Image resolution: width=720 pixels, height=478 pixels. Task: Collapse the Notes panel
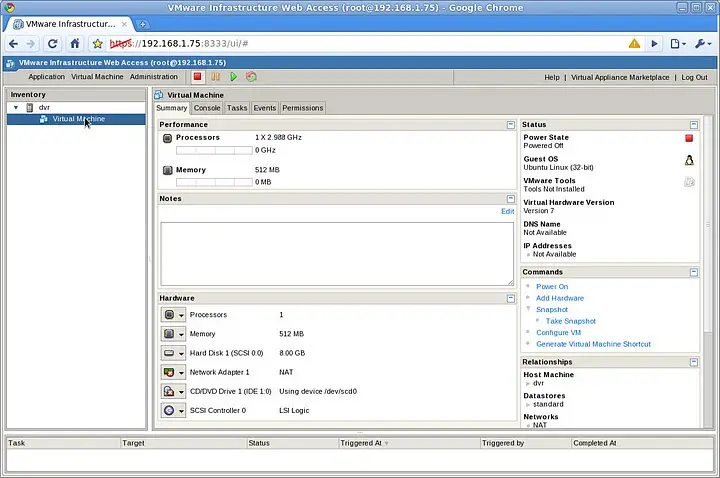pyautogui.click(x=511, y=199)
